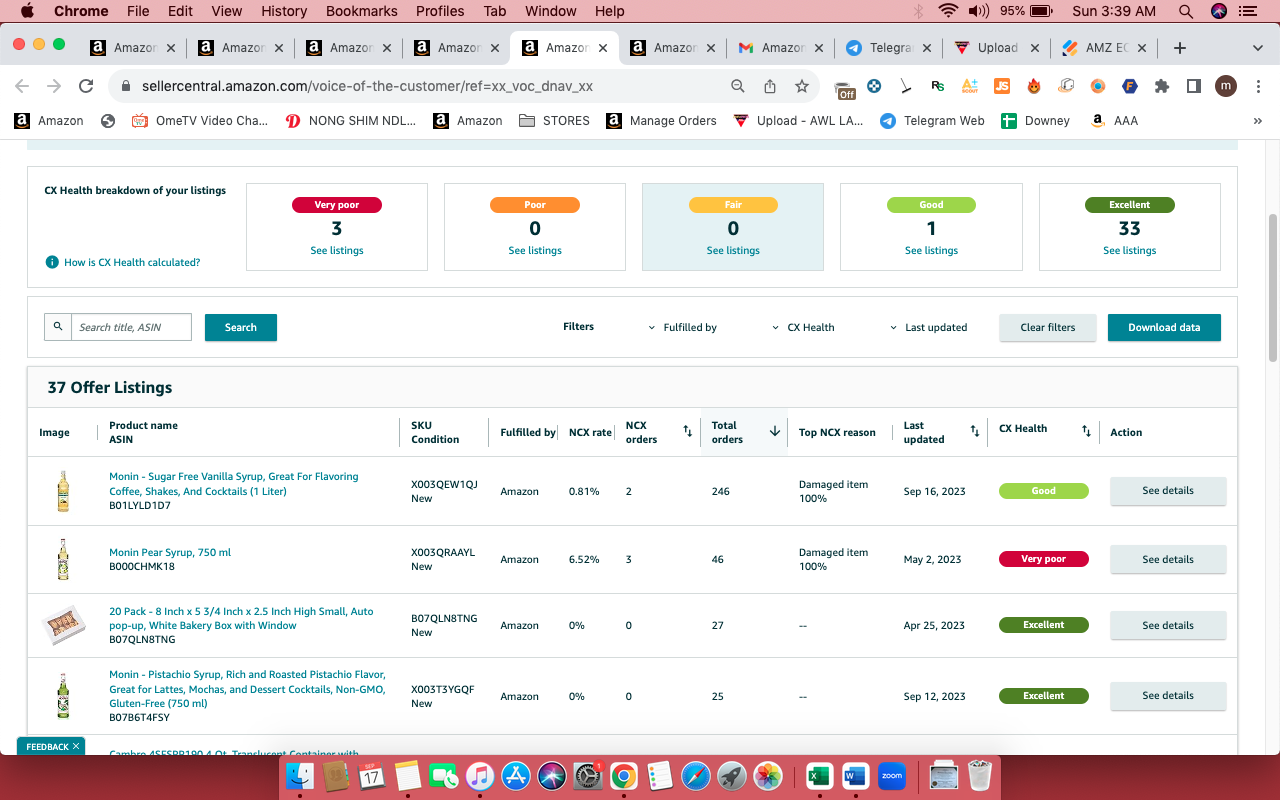Click the AMZ Scout extension icon
Image resolution: width=1280 pixels, height=800 pixels.
click(x=970, y=86)
